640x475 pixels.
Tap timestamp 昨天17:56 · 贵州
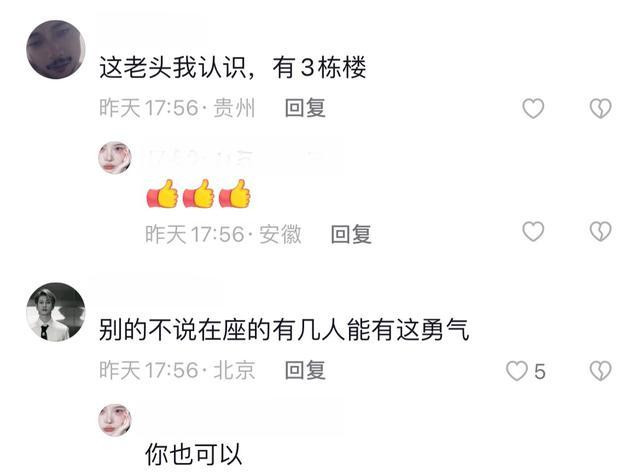[177, 108]
